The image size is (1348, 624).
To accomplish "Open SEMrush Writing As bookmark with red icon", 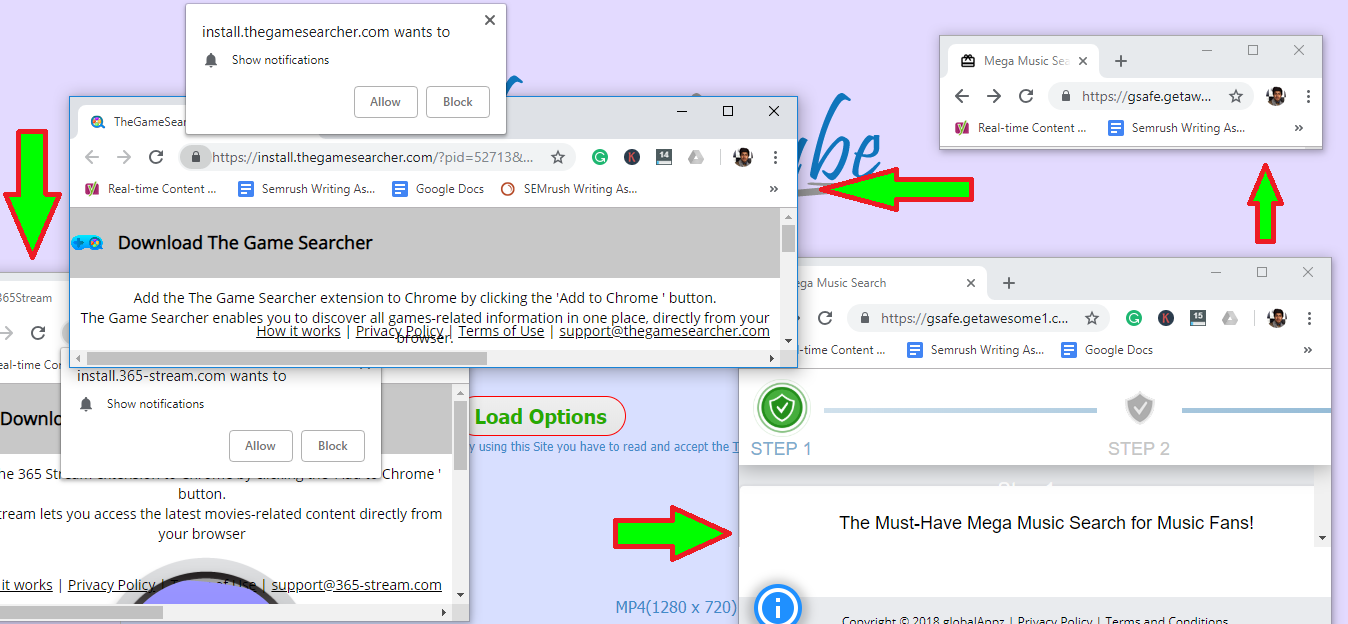I will pos(569,189).
